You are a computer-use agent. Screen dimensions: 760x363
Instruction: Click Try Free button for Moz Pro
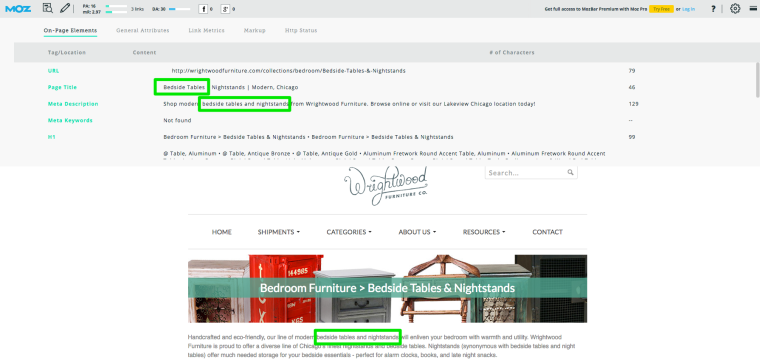click(661, 9)
